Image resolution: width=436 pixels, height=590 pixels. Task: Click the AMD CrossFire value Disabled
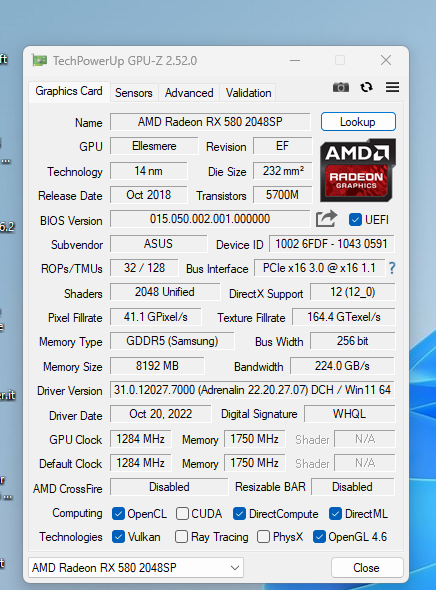169,487
